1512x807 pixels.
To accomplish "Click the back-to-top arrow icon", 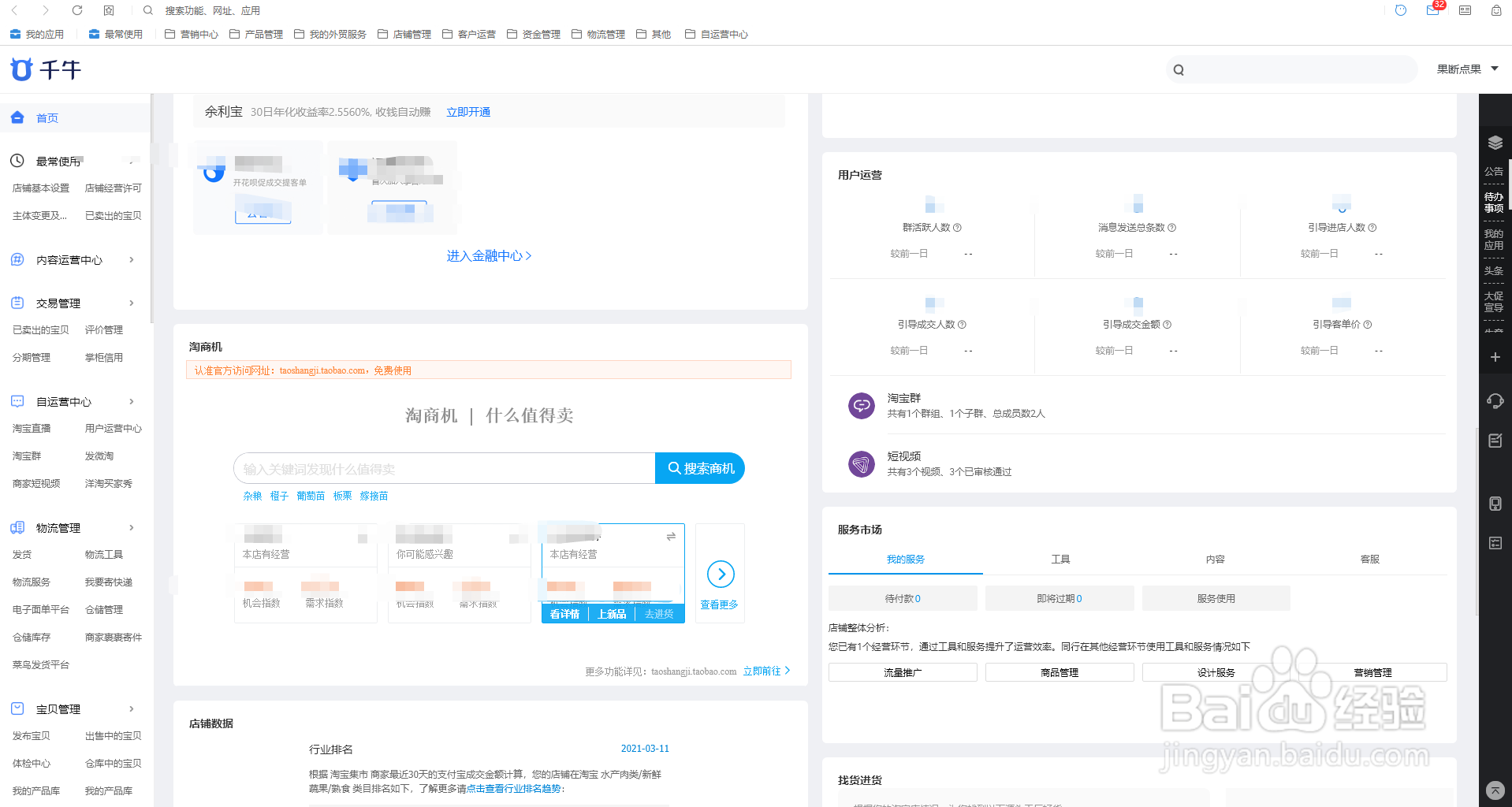I will 1495,790.
